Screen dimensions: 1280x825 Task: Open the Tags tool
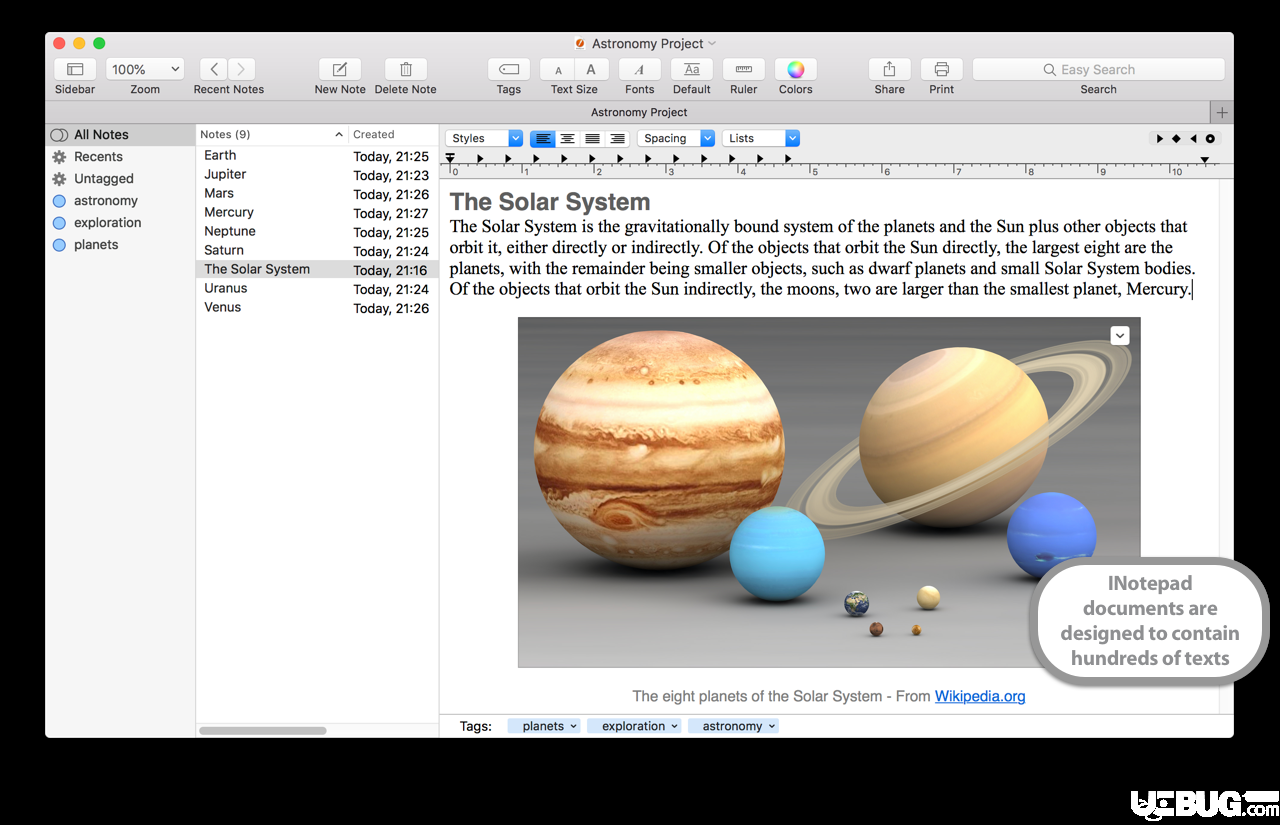[509, 69]
